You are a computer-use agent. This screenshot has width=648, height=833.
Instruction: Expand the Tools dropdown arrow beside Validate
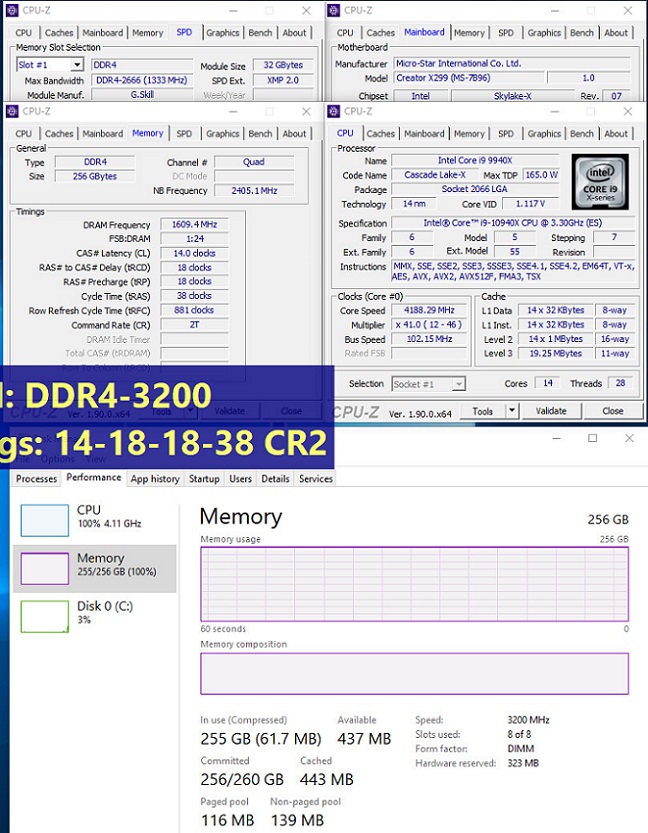512,411
